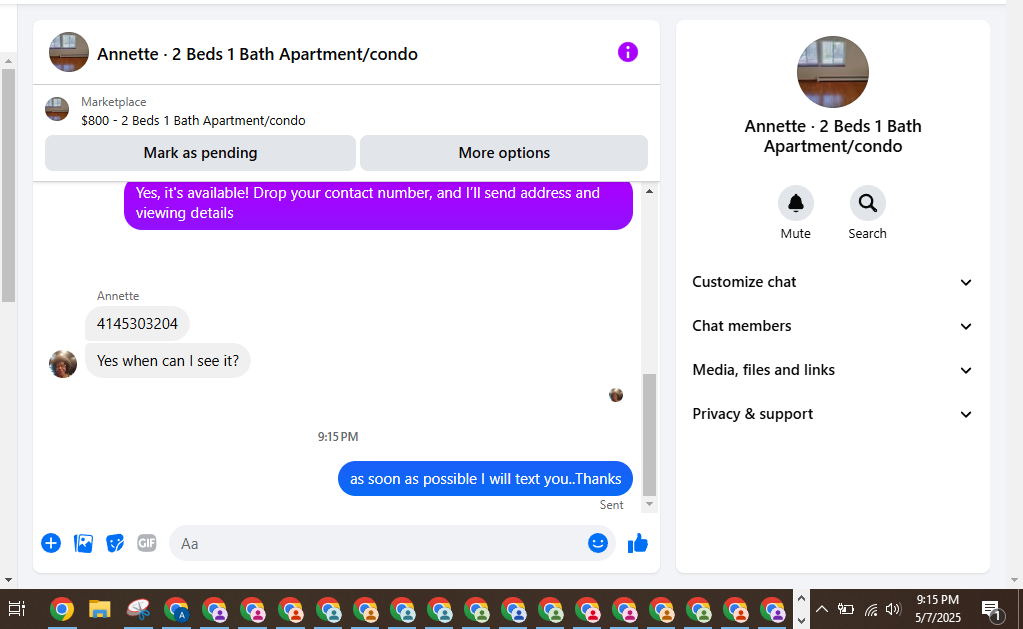The height and width of the screenshot is (629, 1023).
Task: Expand the Chat members section
Action: click(x=832, y=326)
